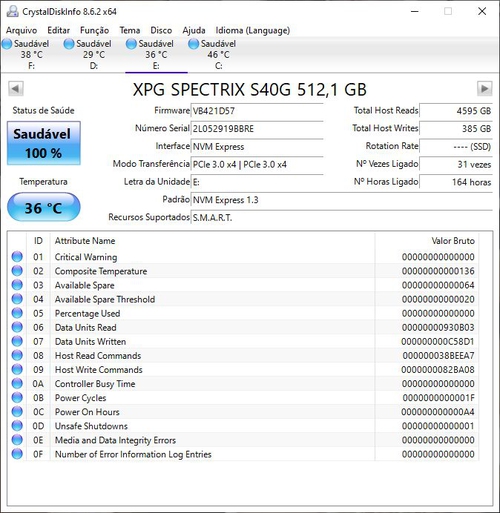The image size is (500, 513).
Task: Click the power-on hours value 164 horas
Action: [x=456, y=182]
